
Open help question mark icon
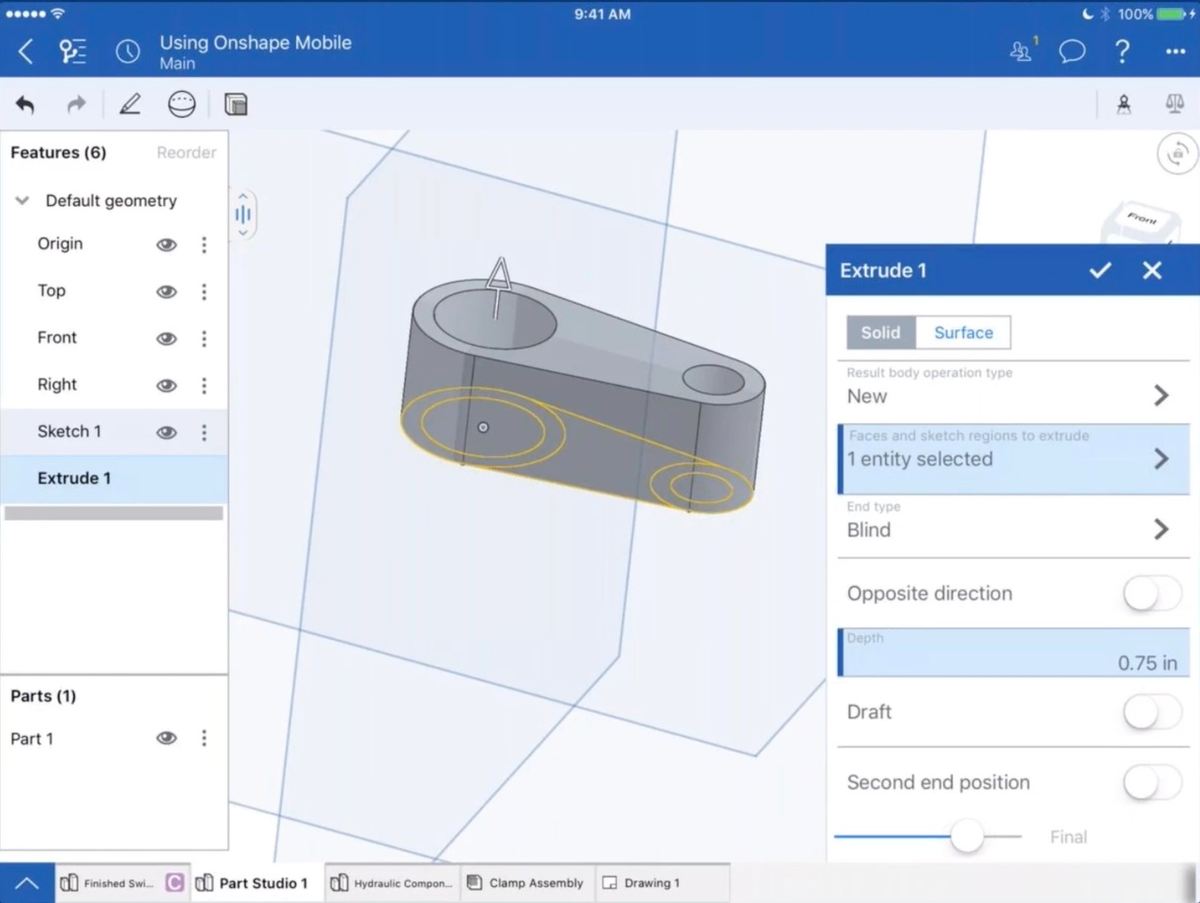coord(1123,52)
